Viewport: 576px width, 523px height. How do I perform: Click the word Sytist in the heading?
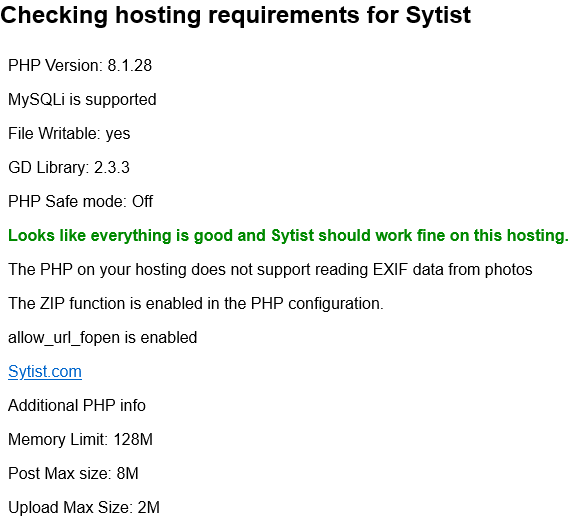(x=438, y=16)
